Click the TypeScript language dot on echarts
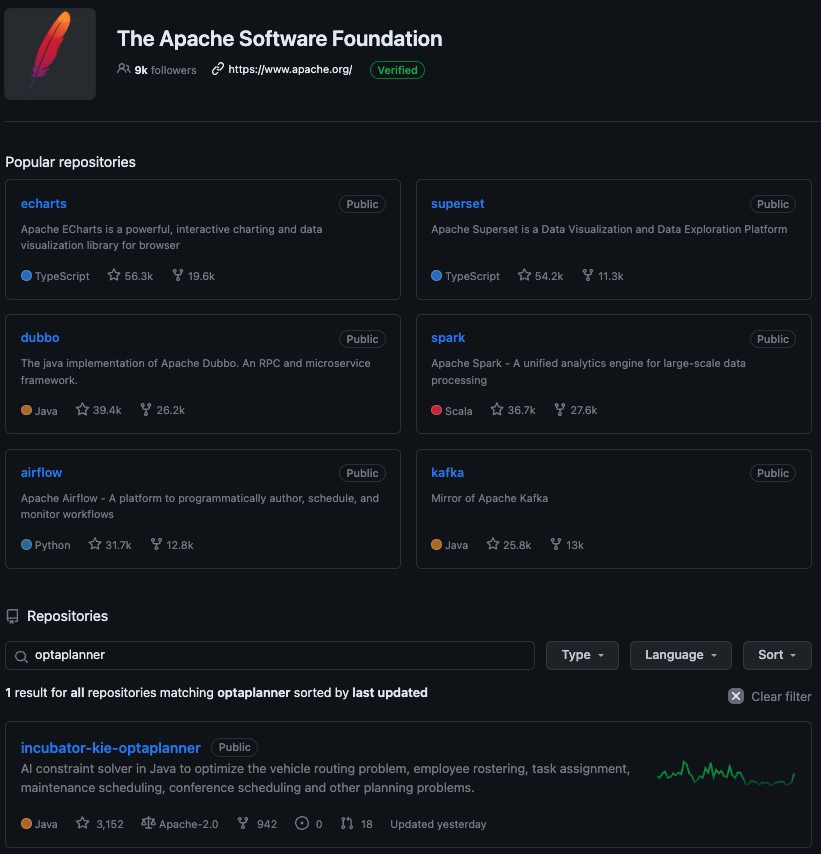The image size is (821, 854). (x=26, y=276)
